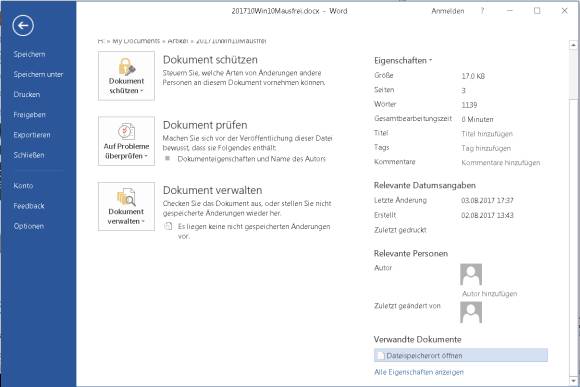Open the Drucken menu entry
This screenshot has width=580, height=387.
27,95
